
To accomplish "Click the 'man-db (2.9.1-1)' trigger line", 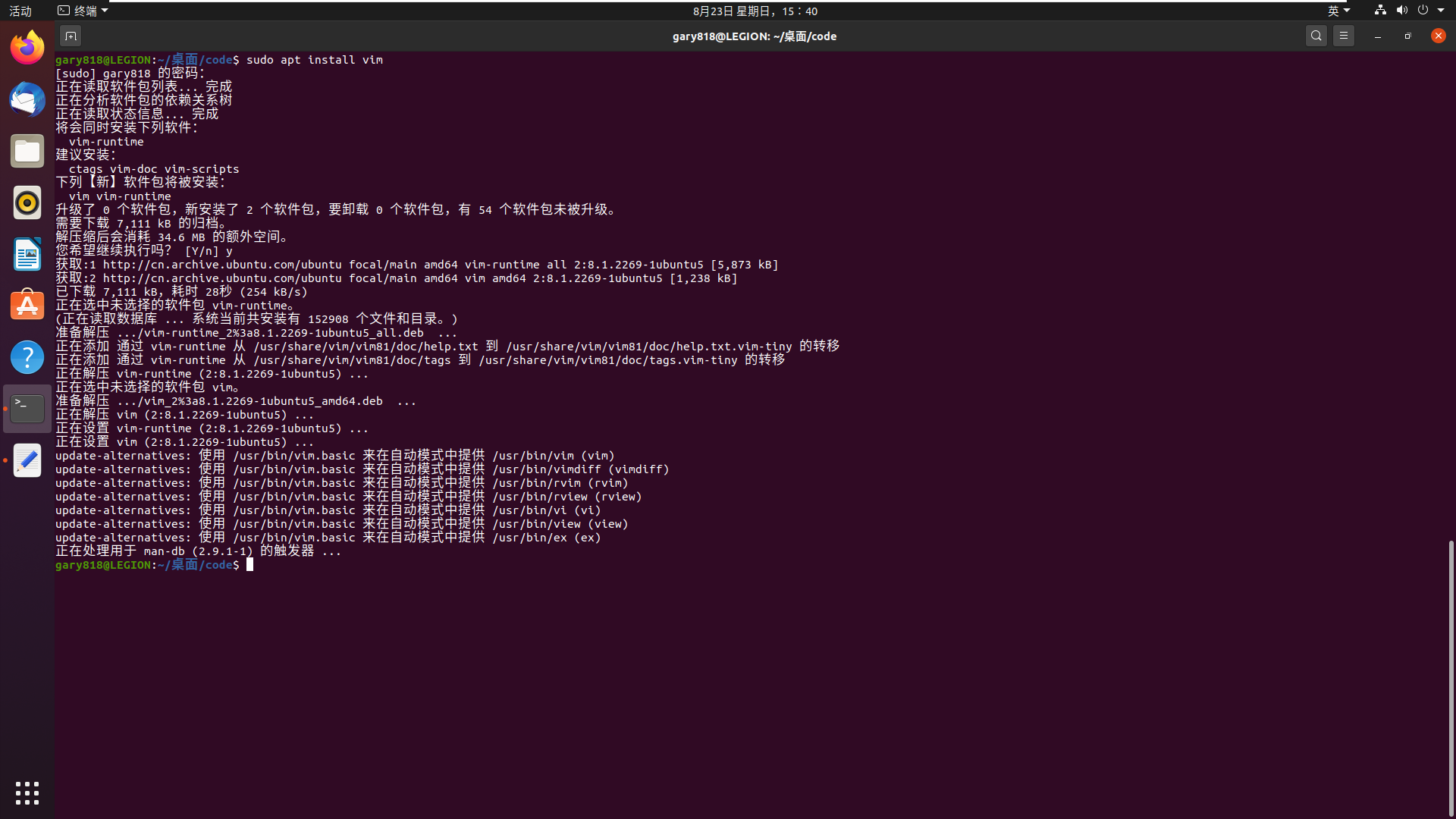I will tap(199, 551).
